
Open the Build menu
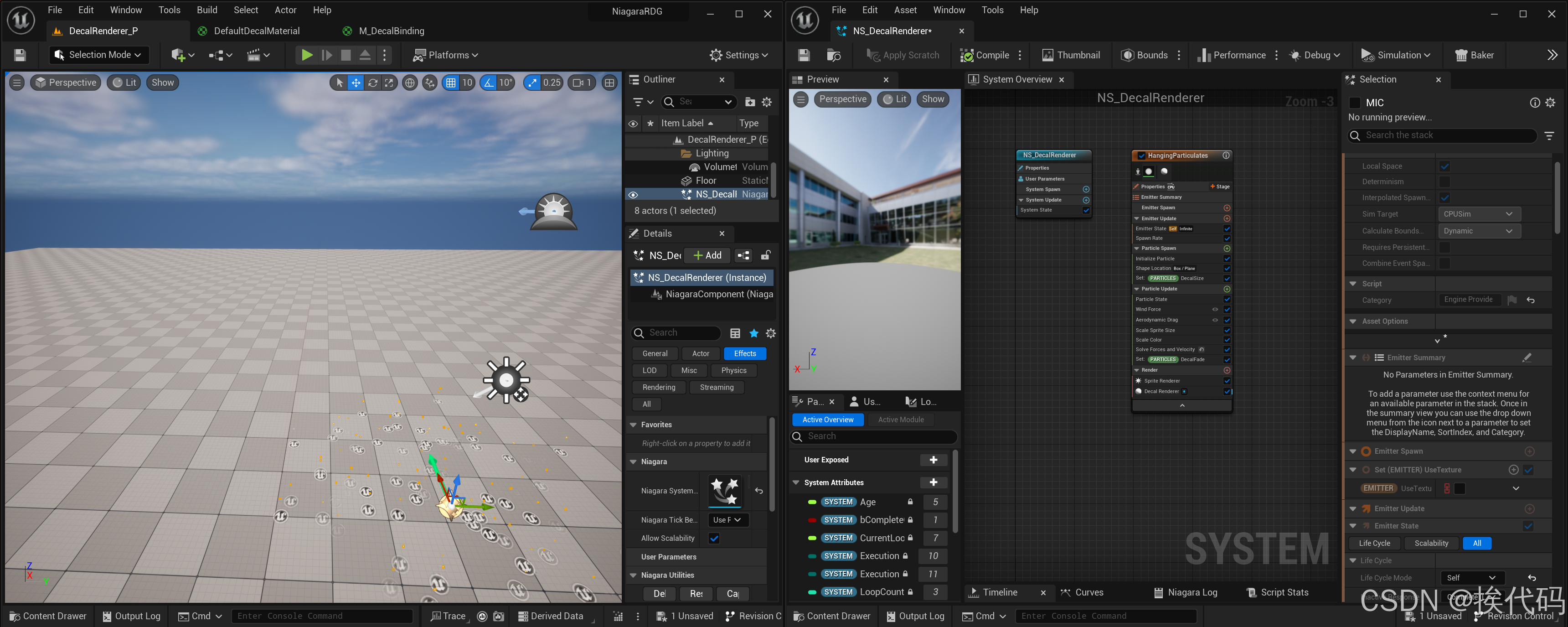206,10
